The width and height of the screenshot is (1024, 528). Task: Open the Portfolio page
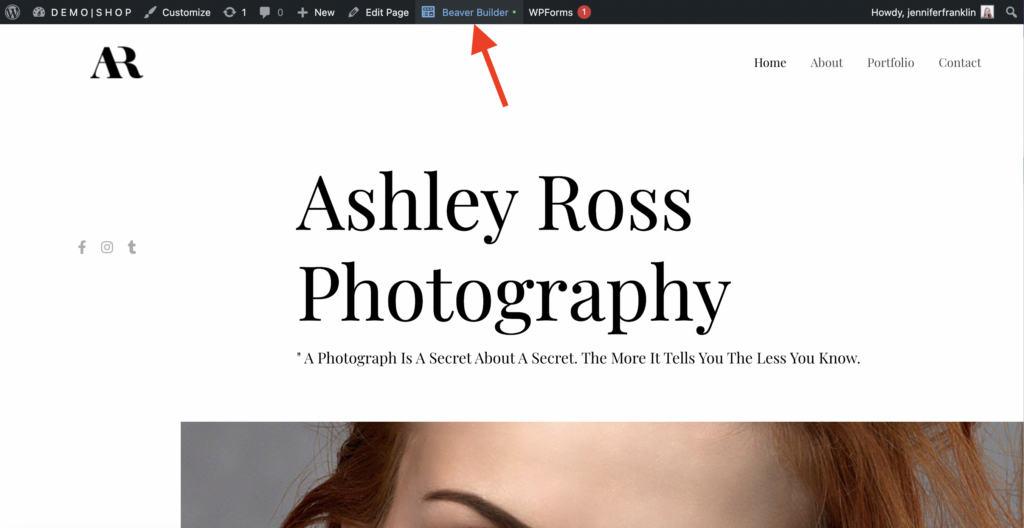click(891, 63)
